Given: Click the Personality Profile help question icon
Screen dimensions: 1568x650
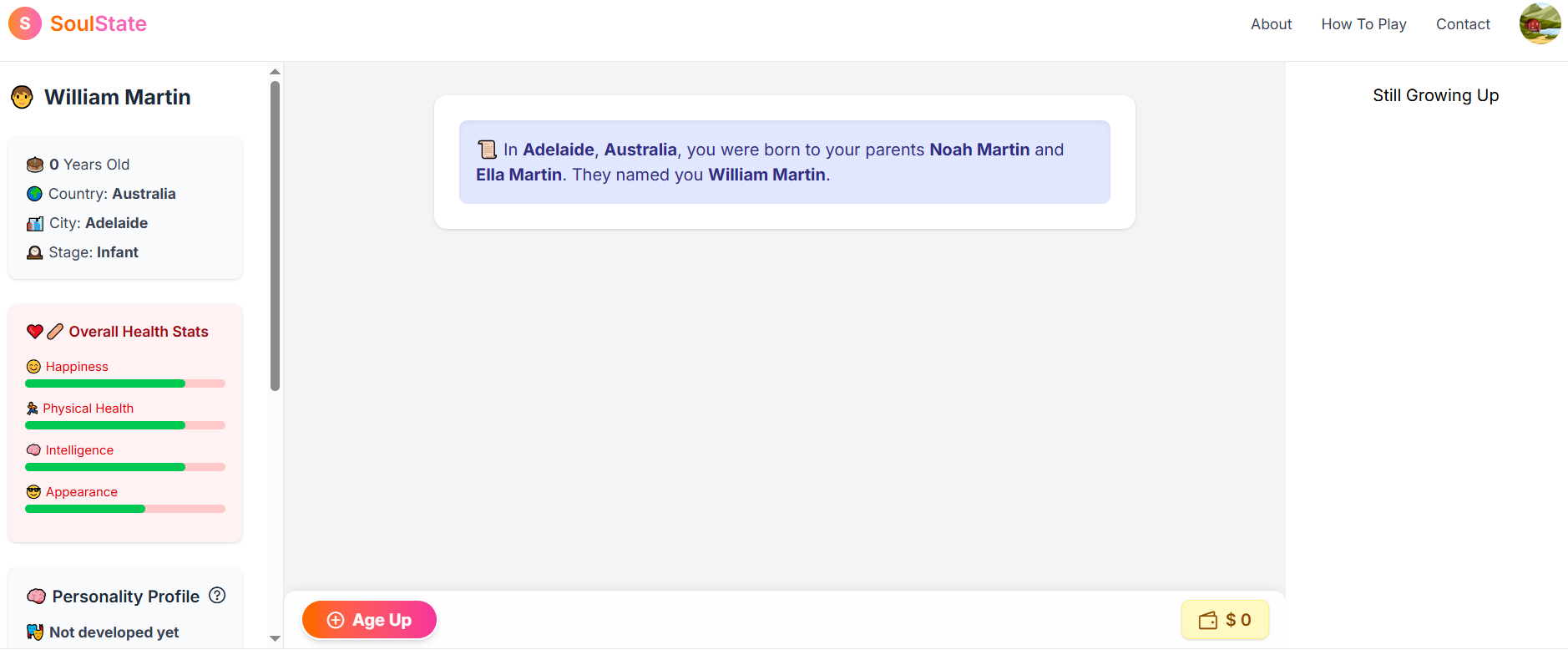Looking at the screenshot, I should pos(217,595).
